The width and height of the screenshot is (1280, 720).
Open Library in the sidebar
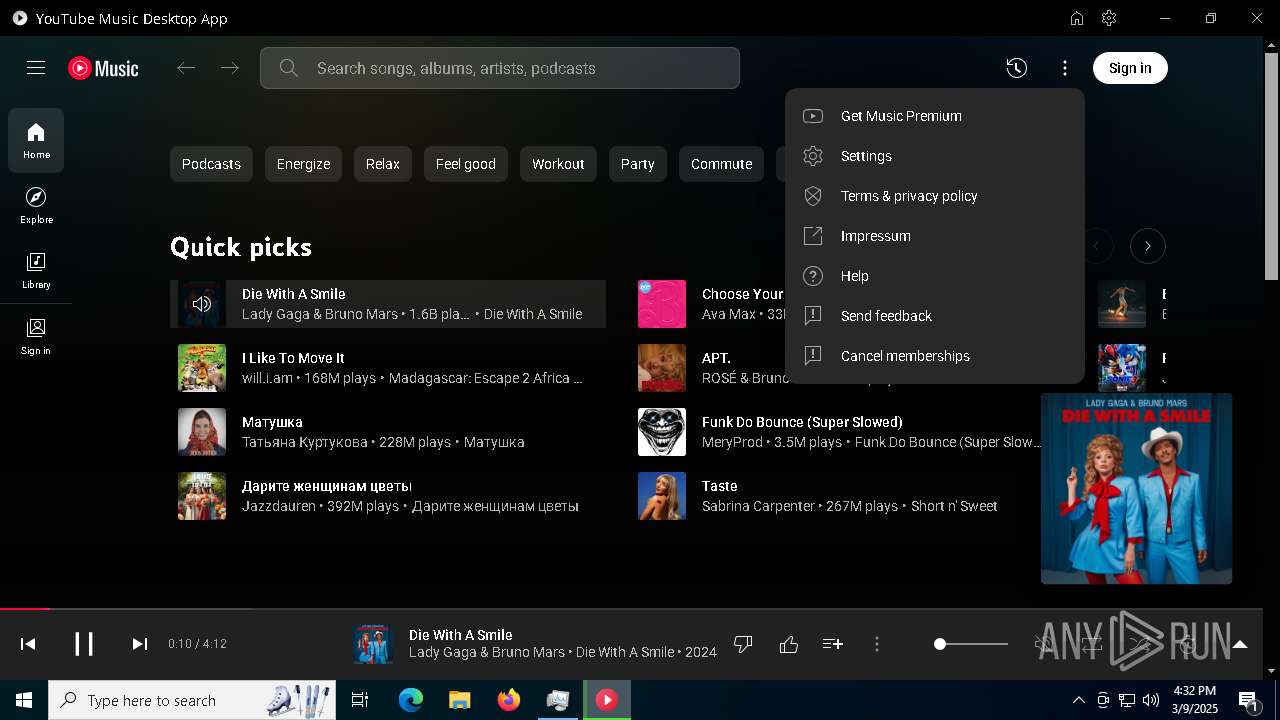pyautogui.click(x=36, y=270)
